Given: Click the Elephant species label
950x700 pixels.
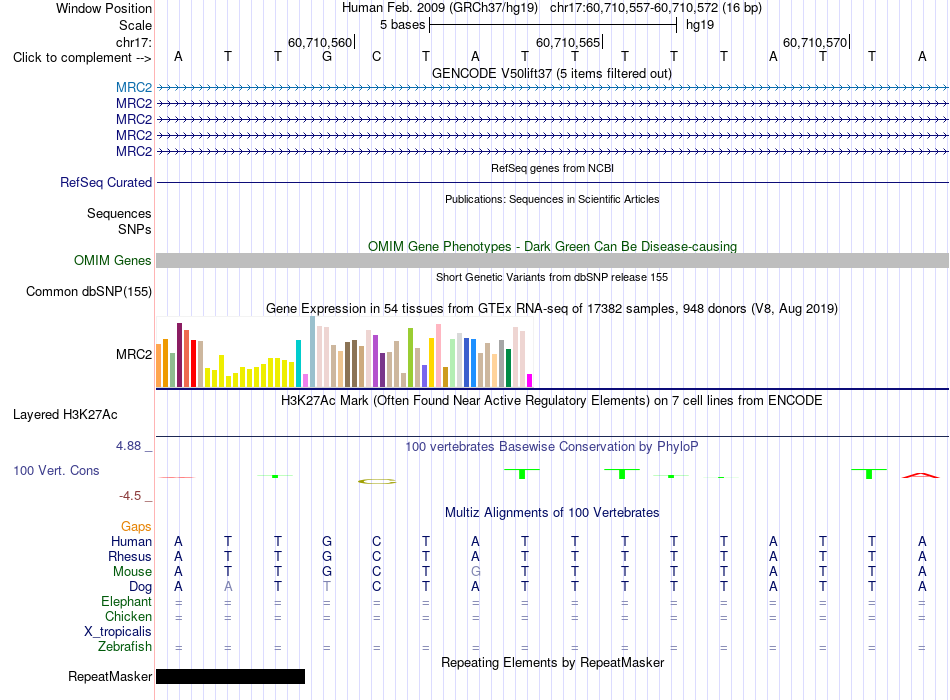Looking at the screenshot, I should click(126, 602).
